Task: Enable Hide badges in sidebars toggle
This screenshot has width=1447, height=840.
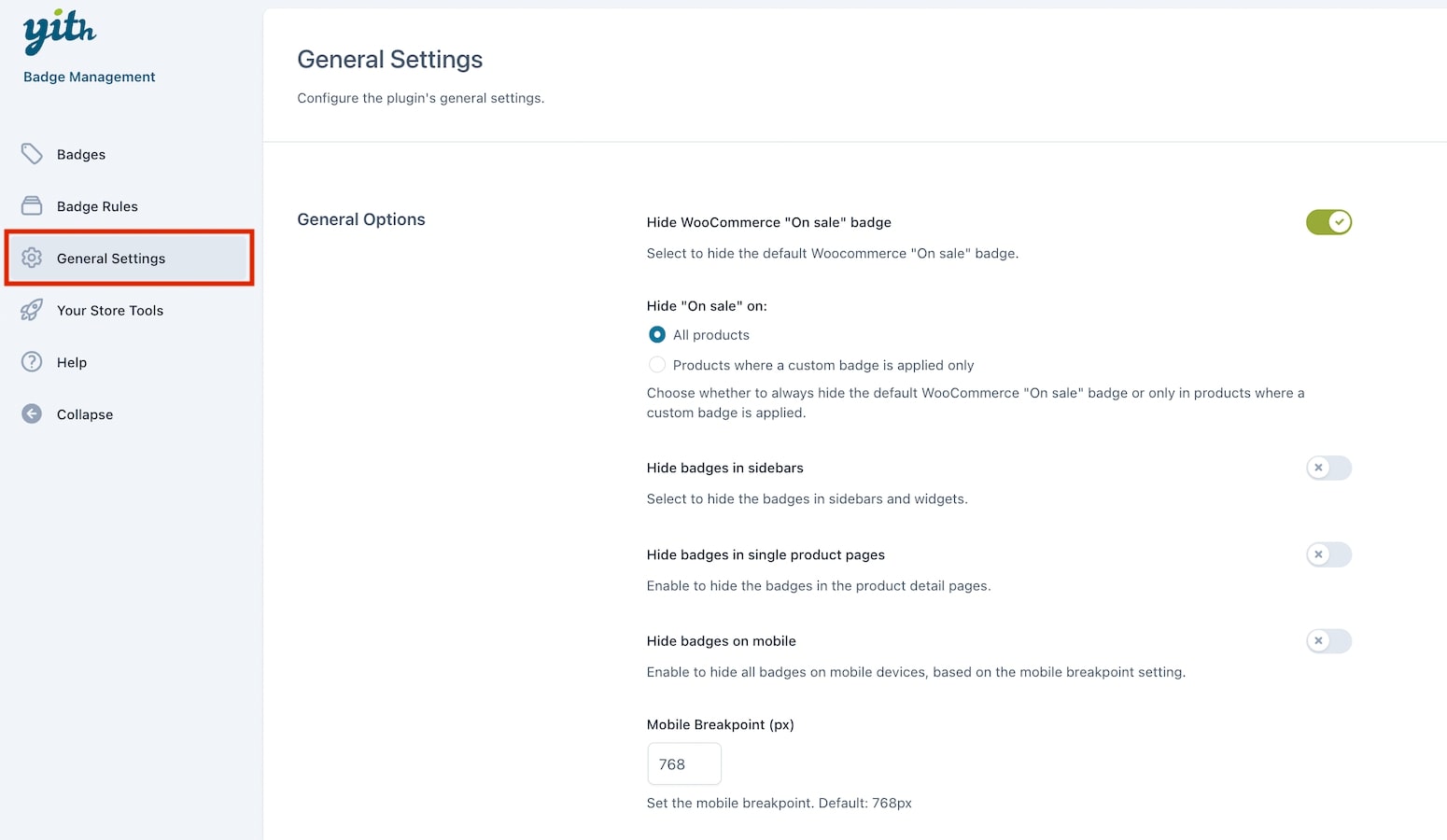Action: (1328, 468)
